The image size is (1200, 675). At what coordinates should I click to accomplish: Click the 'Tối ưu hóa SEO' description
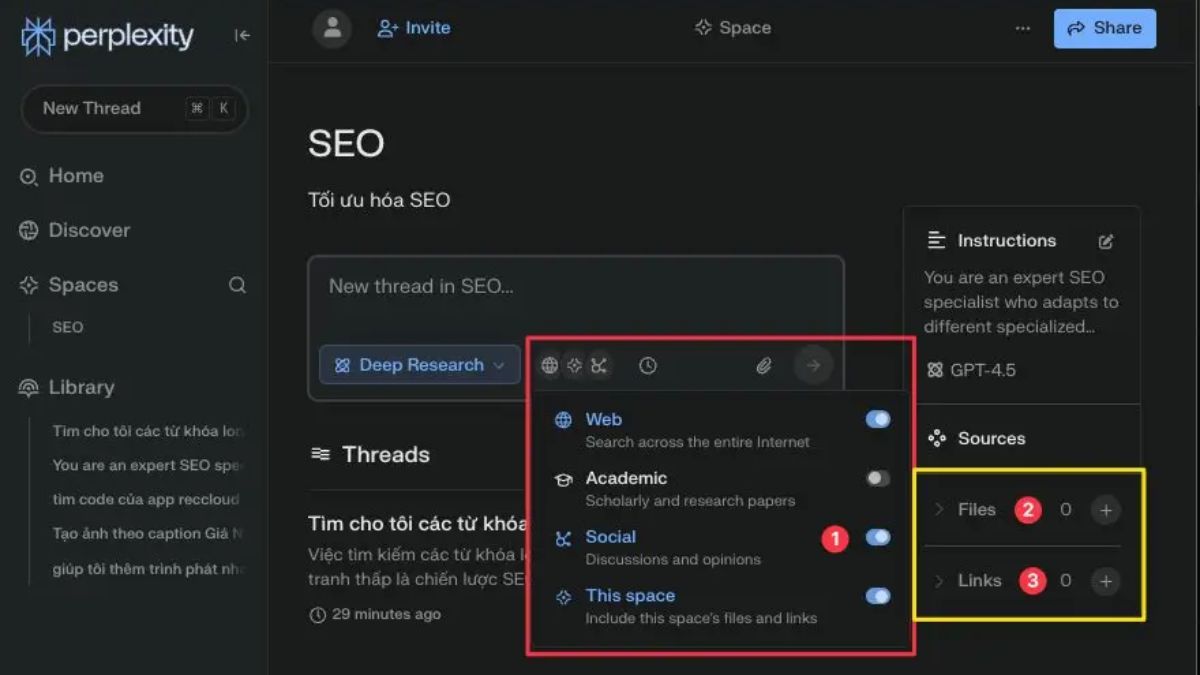379,200
